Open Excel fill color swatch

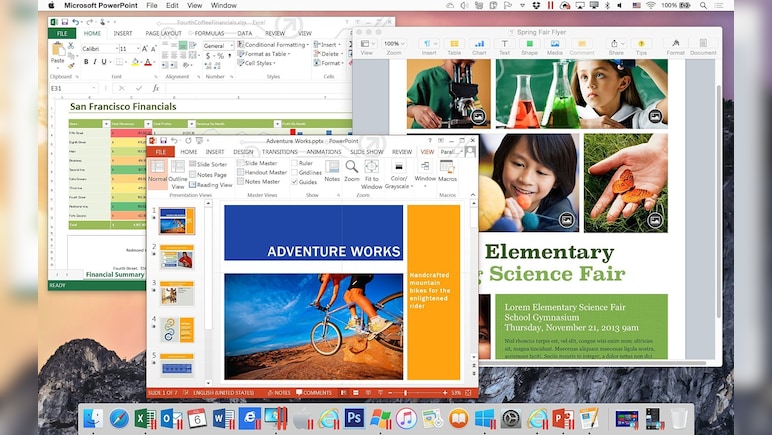[x=135, y=62]
